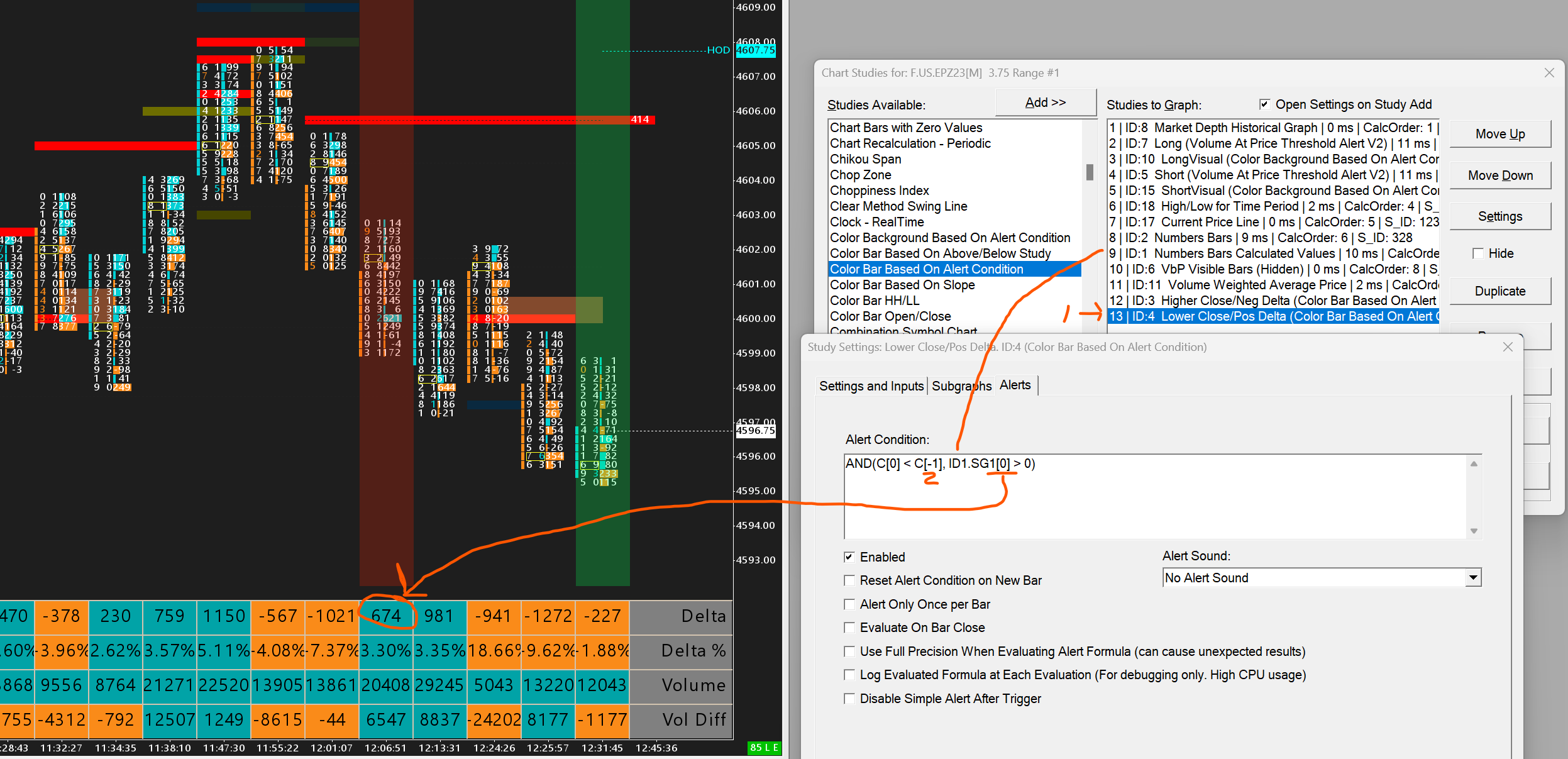The image size is (1568, 759).
Task: Check the Hide study checkbox
Action: click(1478, 253)
